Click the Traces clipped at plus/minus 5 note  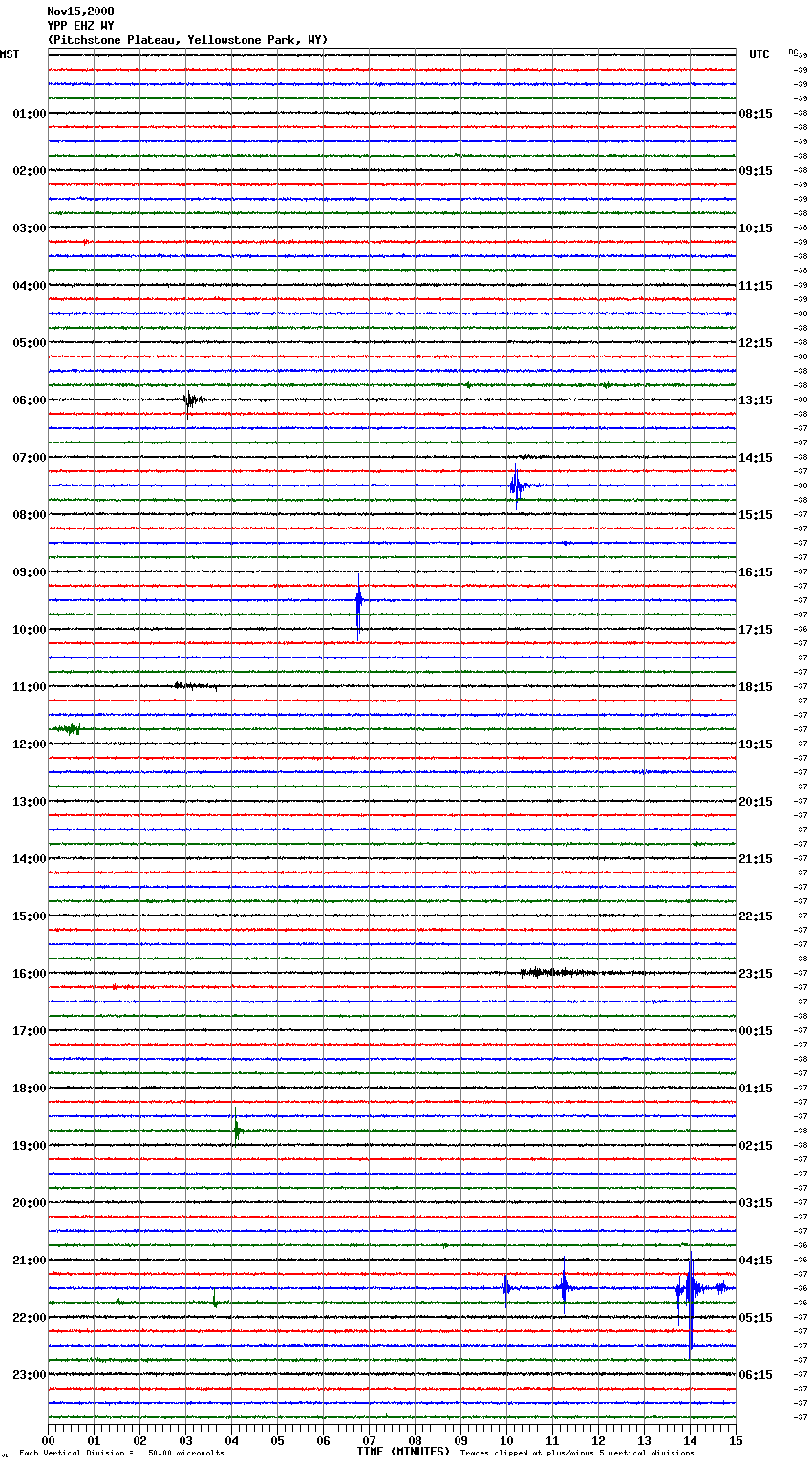coord(577,1454)
